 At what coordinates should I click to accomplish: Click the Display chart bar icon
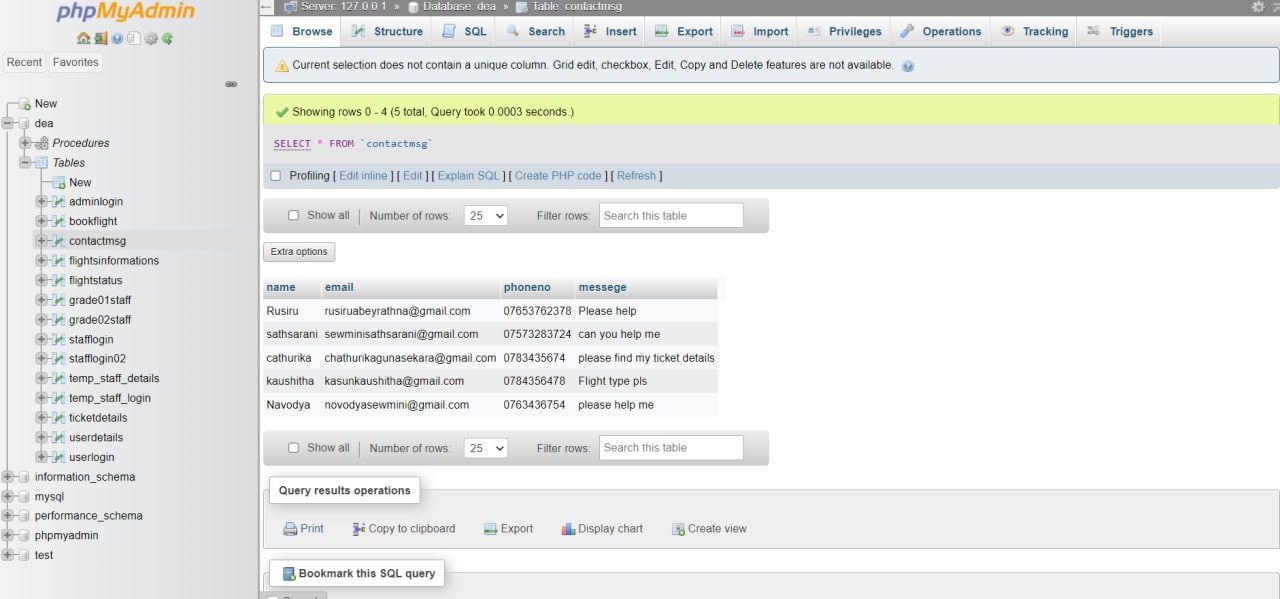coord(568,529)
